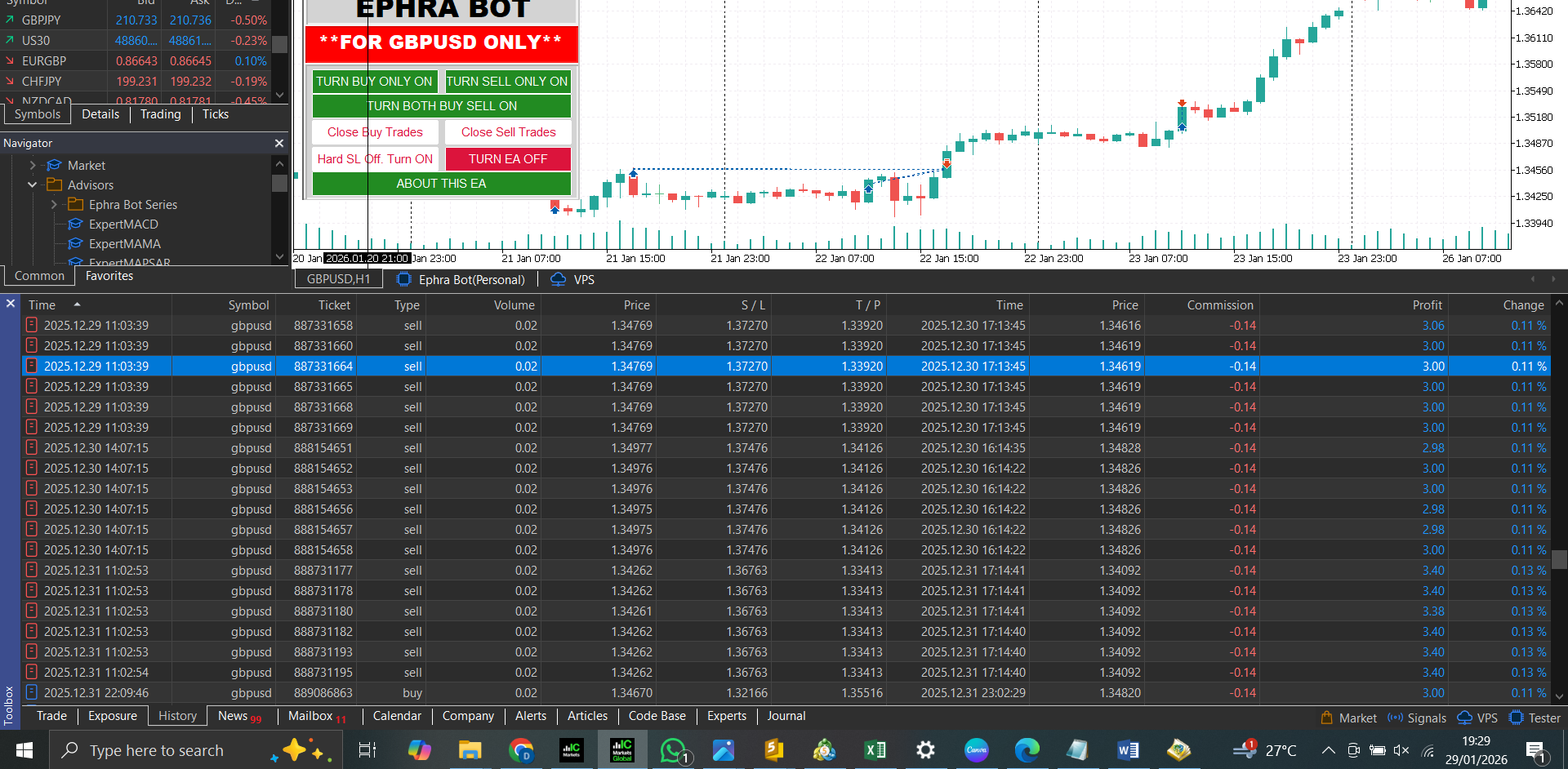Turn the EA off

coord(508,158)
